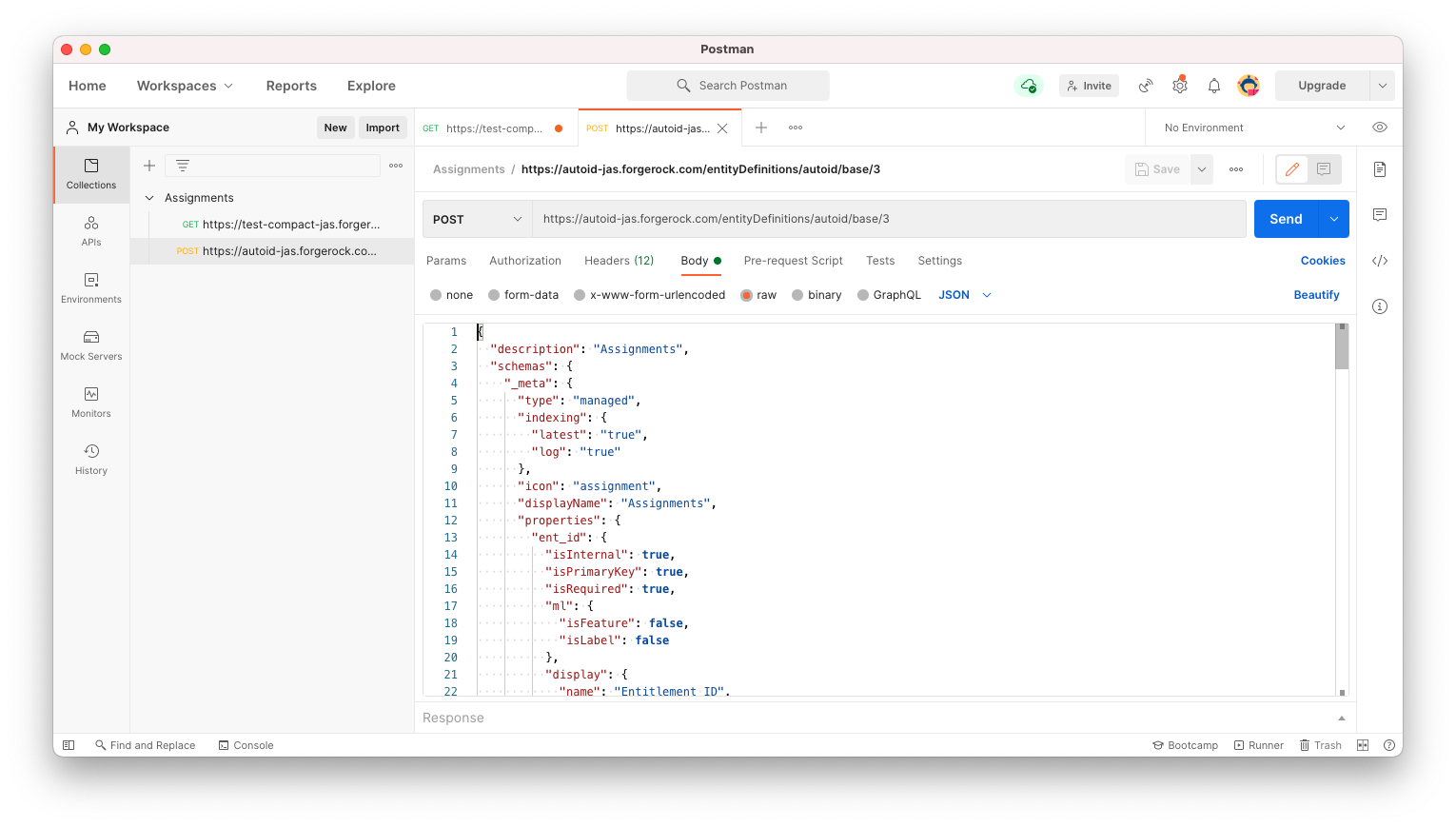This screenshot has height=827, width=1456.
Task: Create a new collection with plus icon
Action: coord(149,166)
